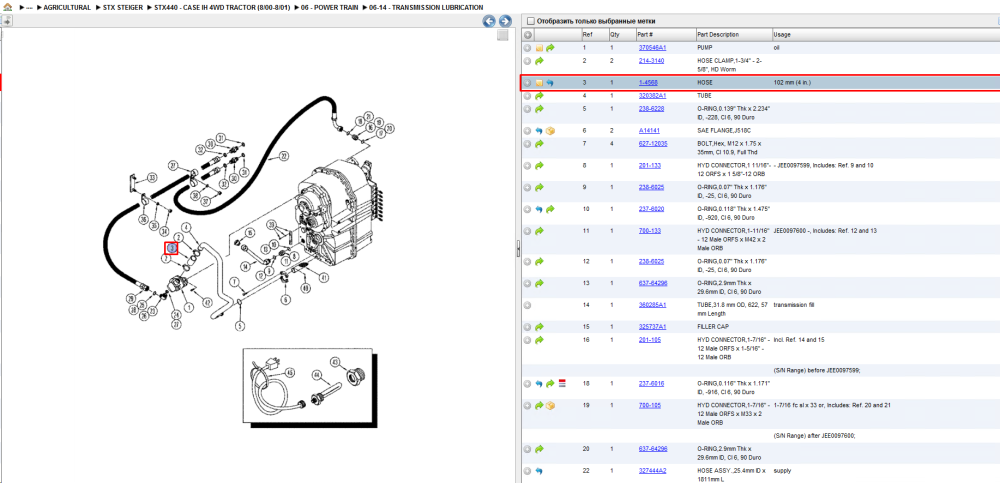Click '102 mm (4 in.)' usage text
This screenshot has height=483, width=1000.
[792, 83]
